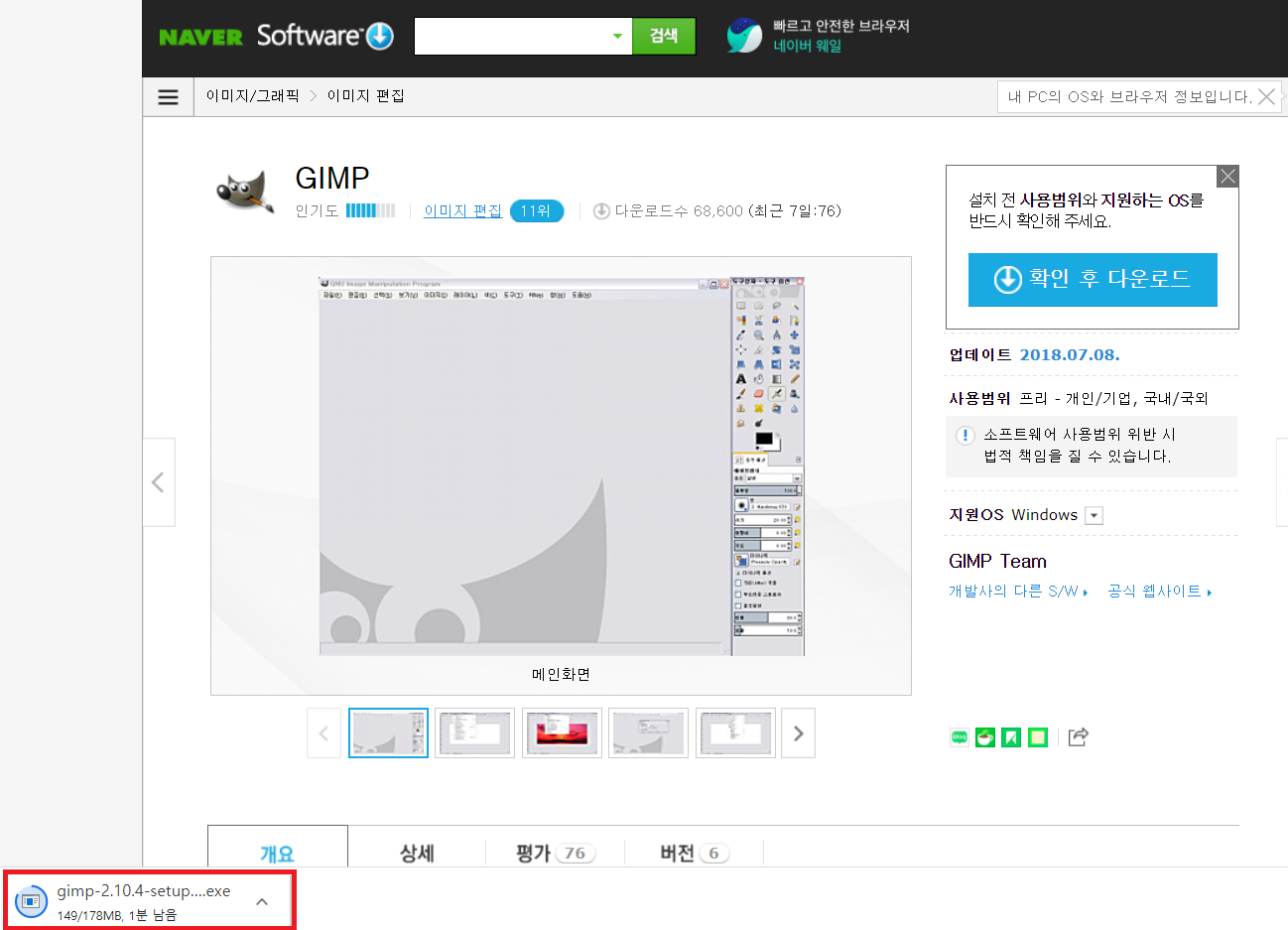Select first main-screen thumbnail
Screen dimensions: 1288x930
(388, 733)
